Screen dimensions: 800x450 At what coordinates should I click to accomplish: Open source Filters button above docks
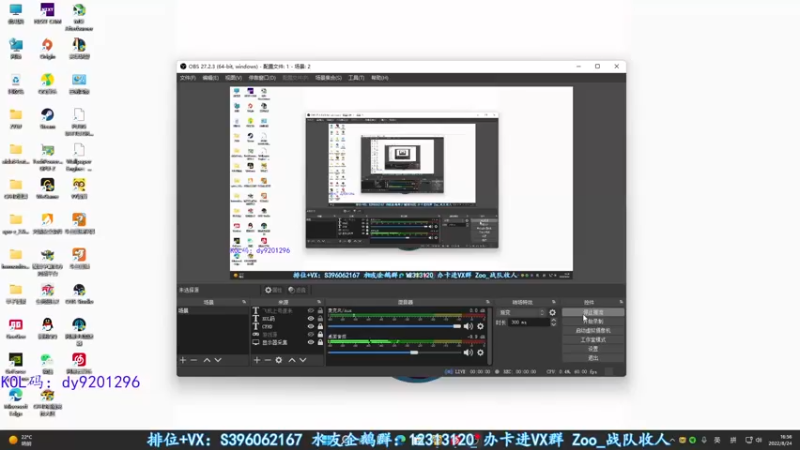(296, 290)
